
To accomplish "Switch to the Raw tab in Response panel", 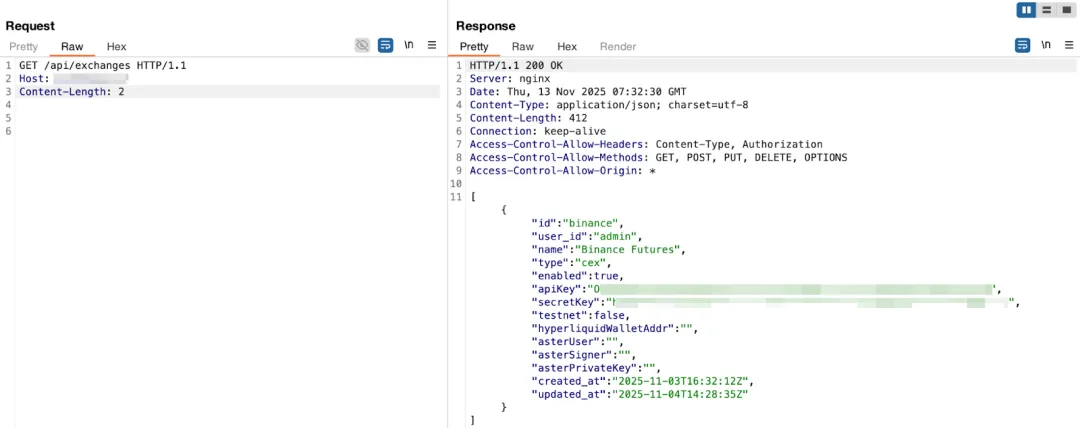I will pyautogui.click(x=523, y=46).
